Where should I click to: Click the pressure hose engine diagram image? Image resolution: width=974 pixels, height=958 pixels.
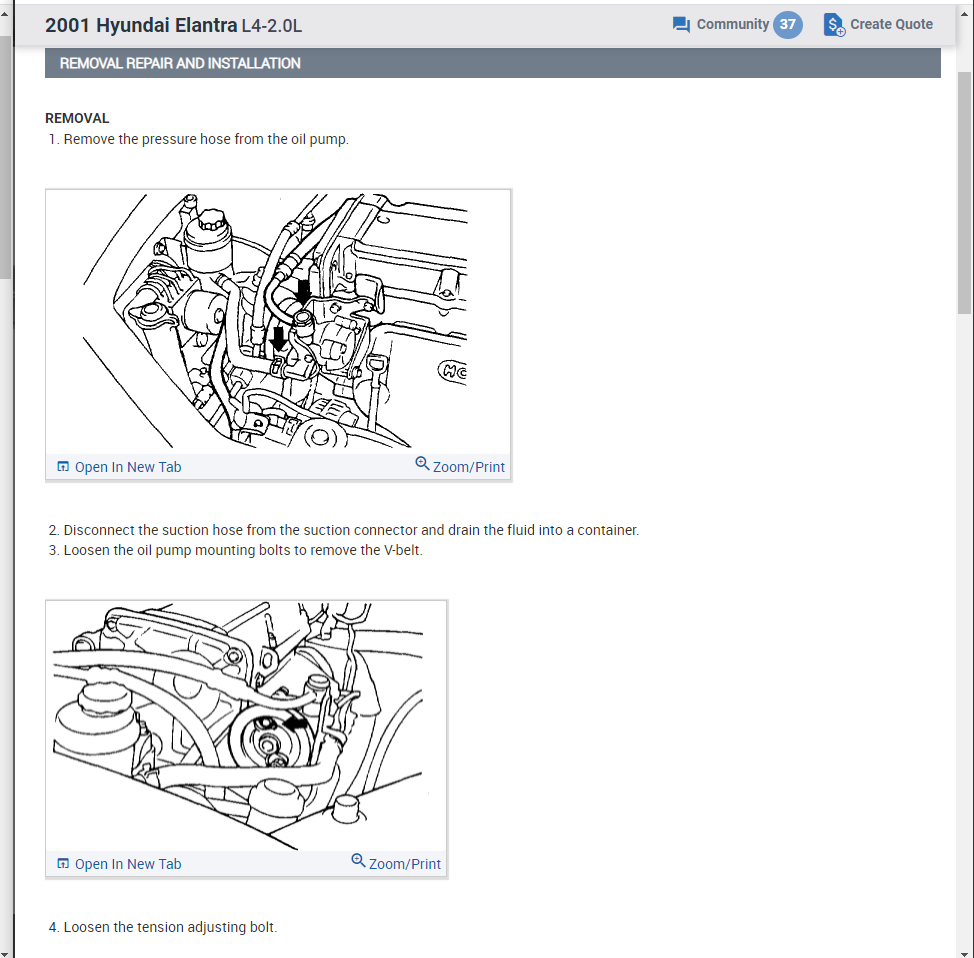(x=278, y=321)
